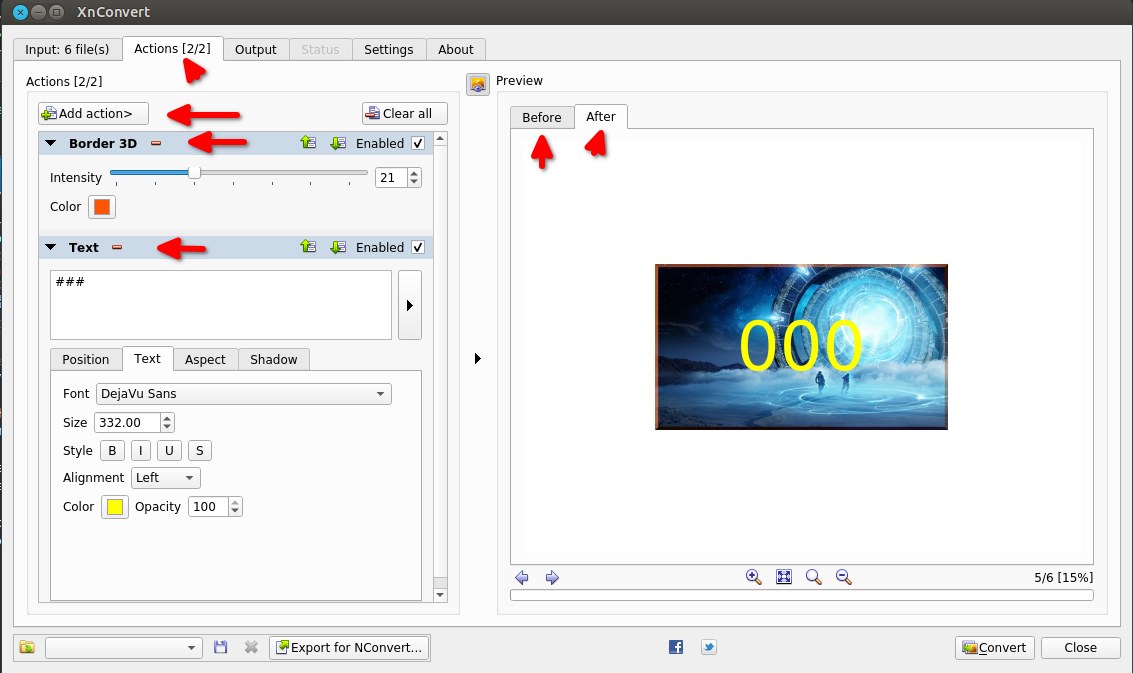Show the After preview tab
The image size is (1133, 673).
(x=600, y=116)
